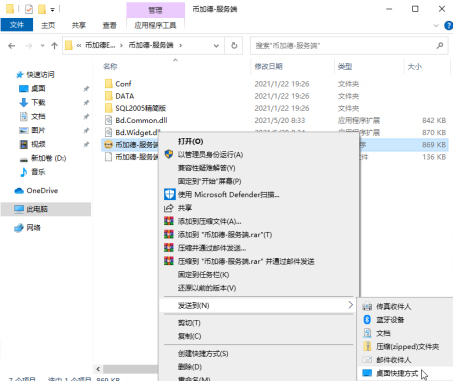
Task: Choose 剪切(T) from context menu
Action: pyautogui.click(x=189, y=323)
